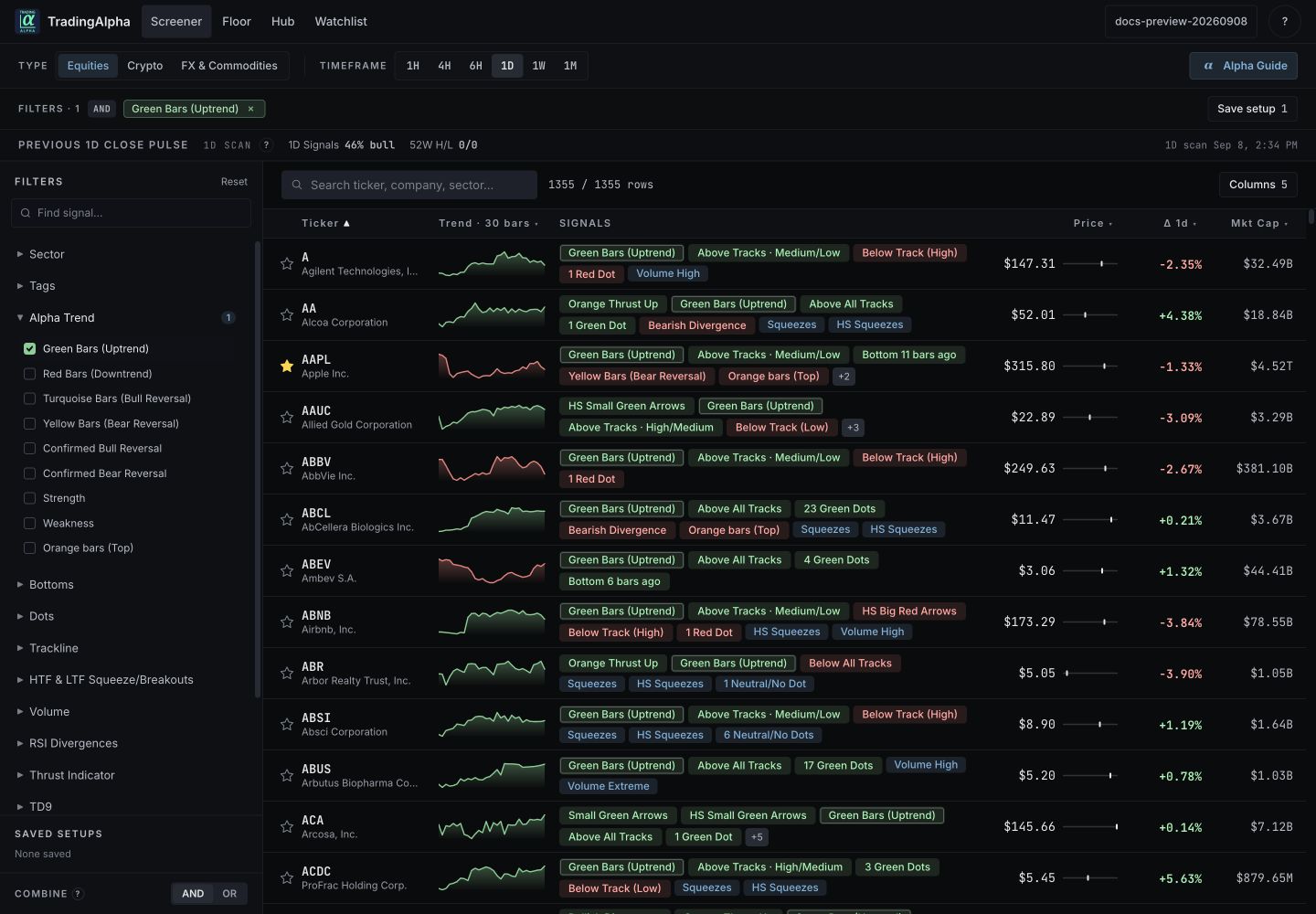Star the ABR Arbor Realty row
This screenshot has width=1316, height=914.
point(287,673)
